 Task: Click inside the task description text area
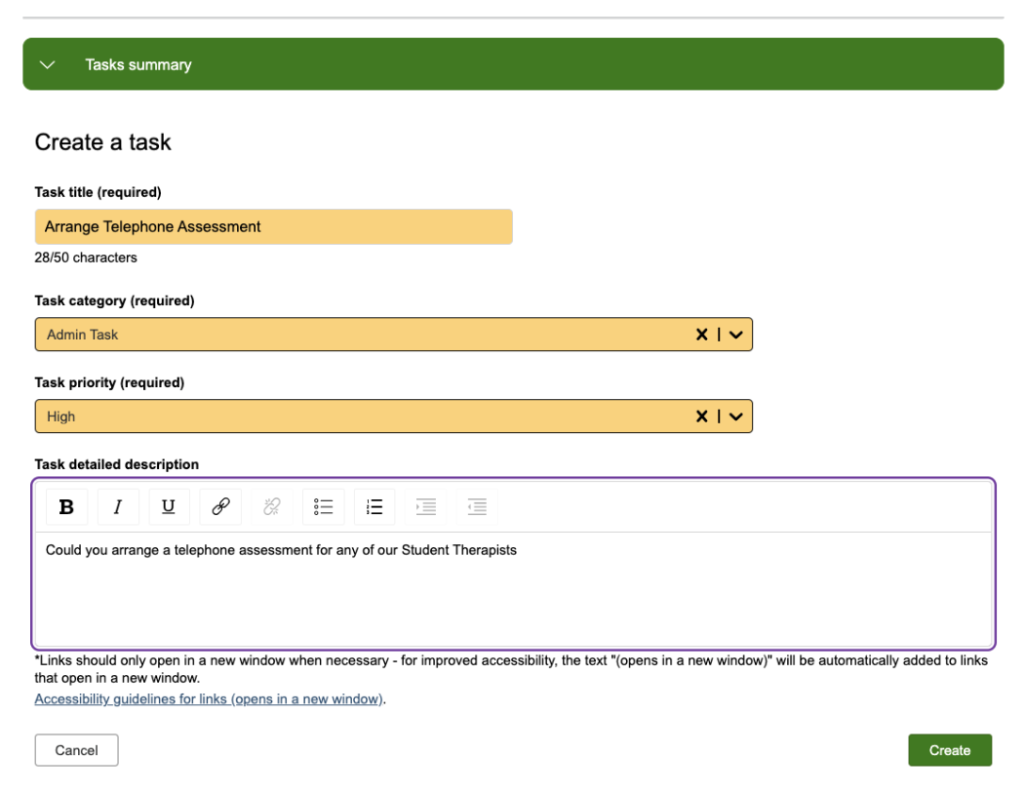point(512,590)
